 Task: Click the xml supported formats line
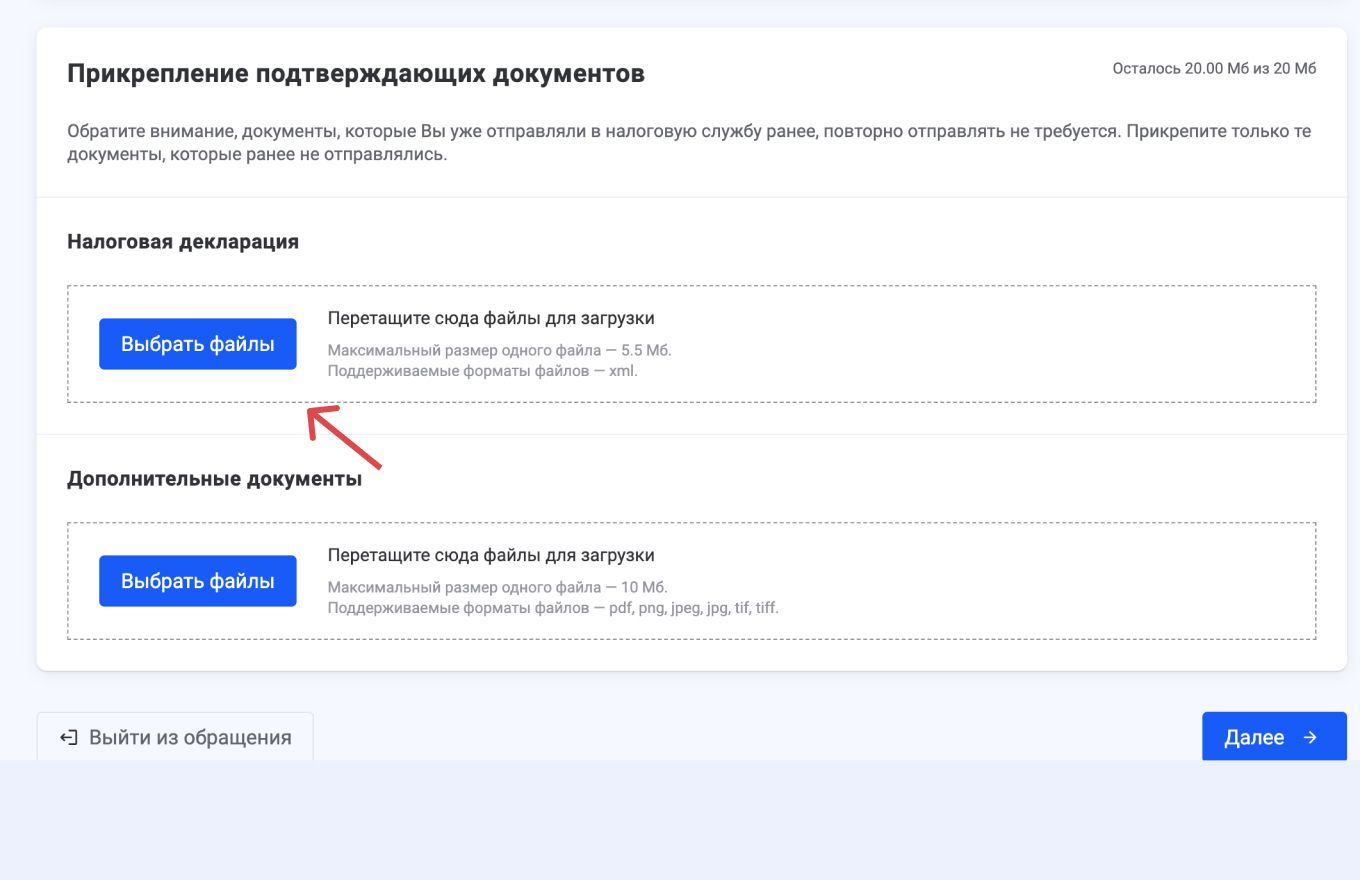click(x=482, y=371)
